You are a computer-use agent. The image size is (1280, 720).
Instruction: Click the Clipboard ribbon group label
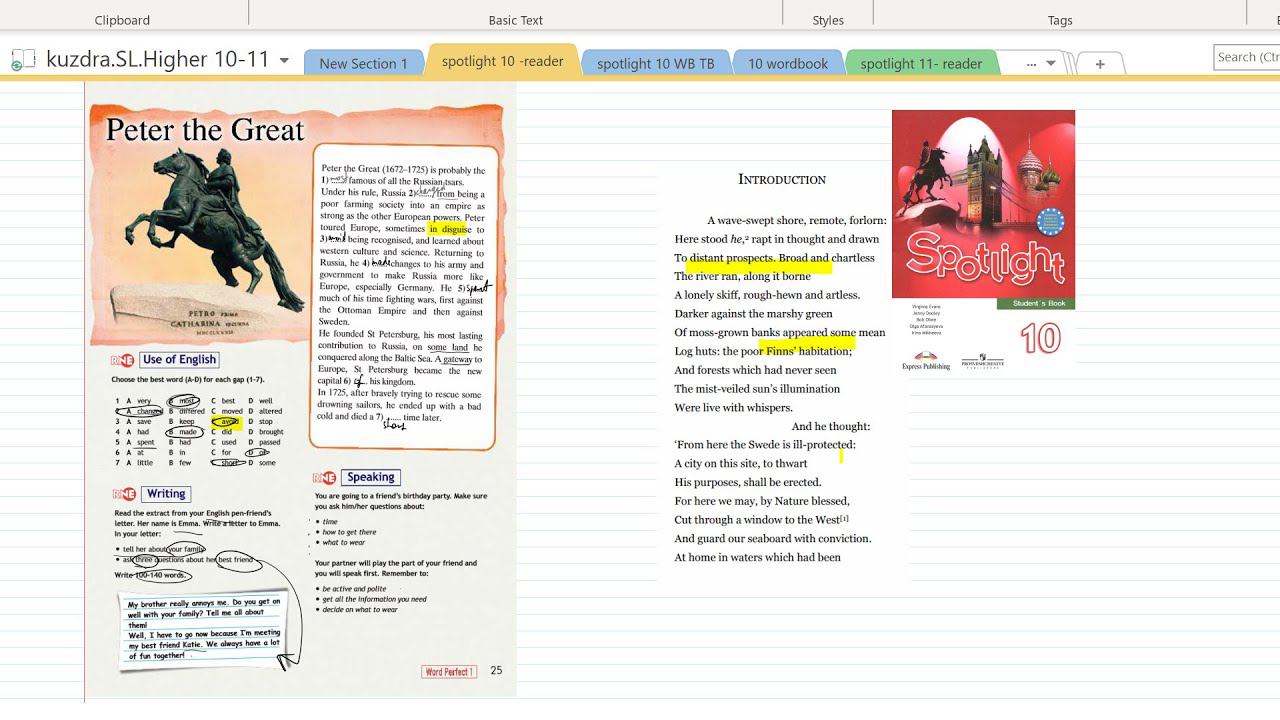point(122,20)
